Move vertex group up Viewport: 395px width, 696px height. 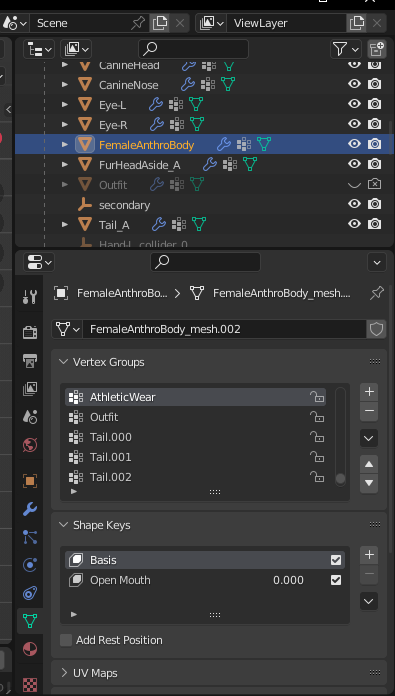pos(369,465)
